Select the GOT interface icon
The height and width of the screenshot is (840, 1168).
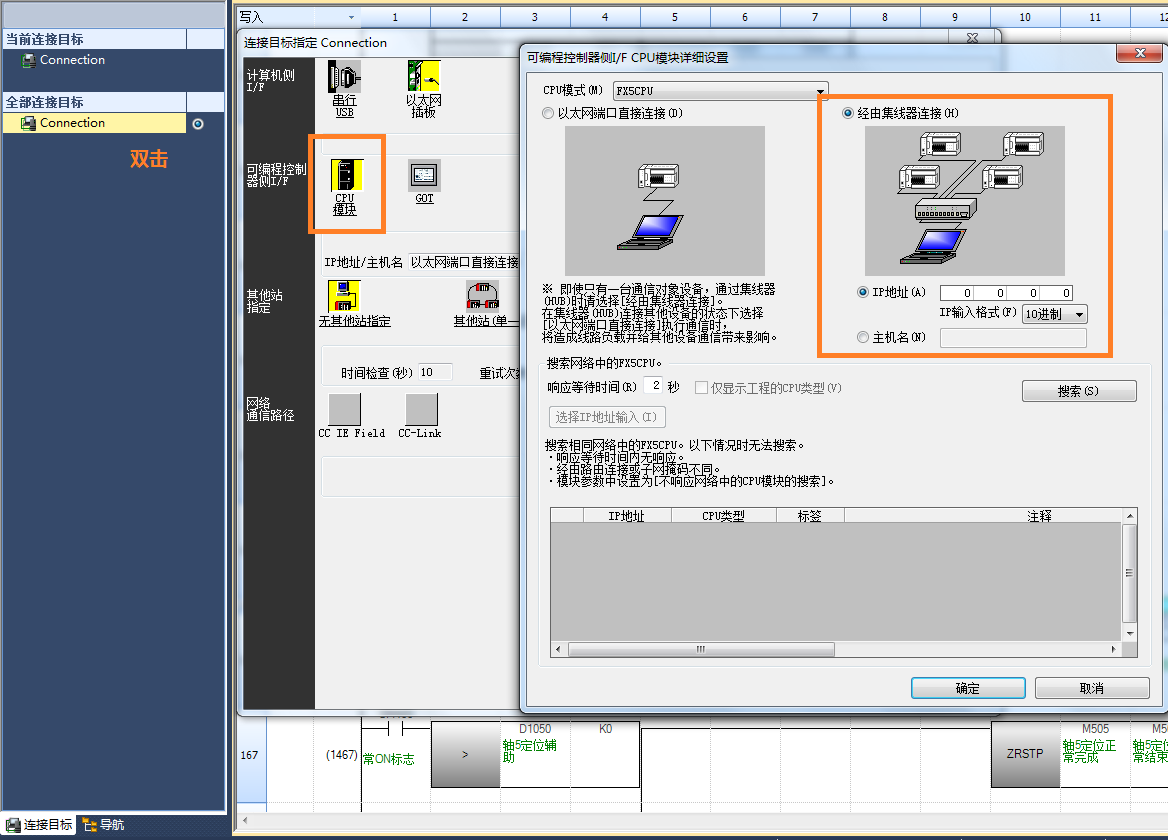424,176
